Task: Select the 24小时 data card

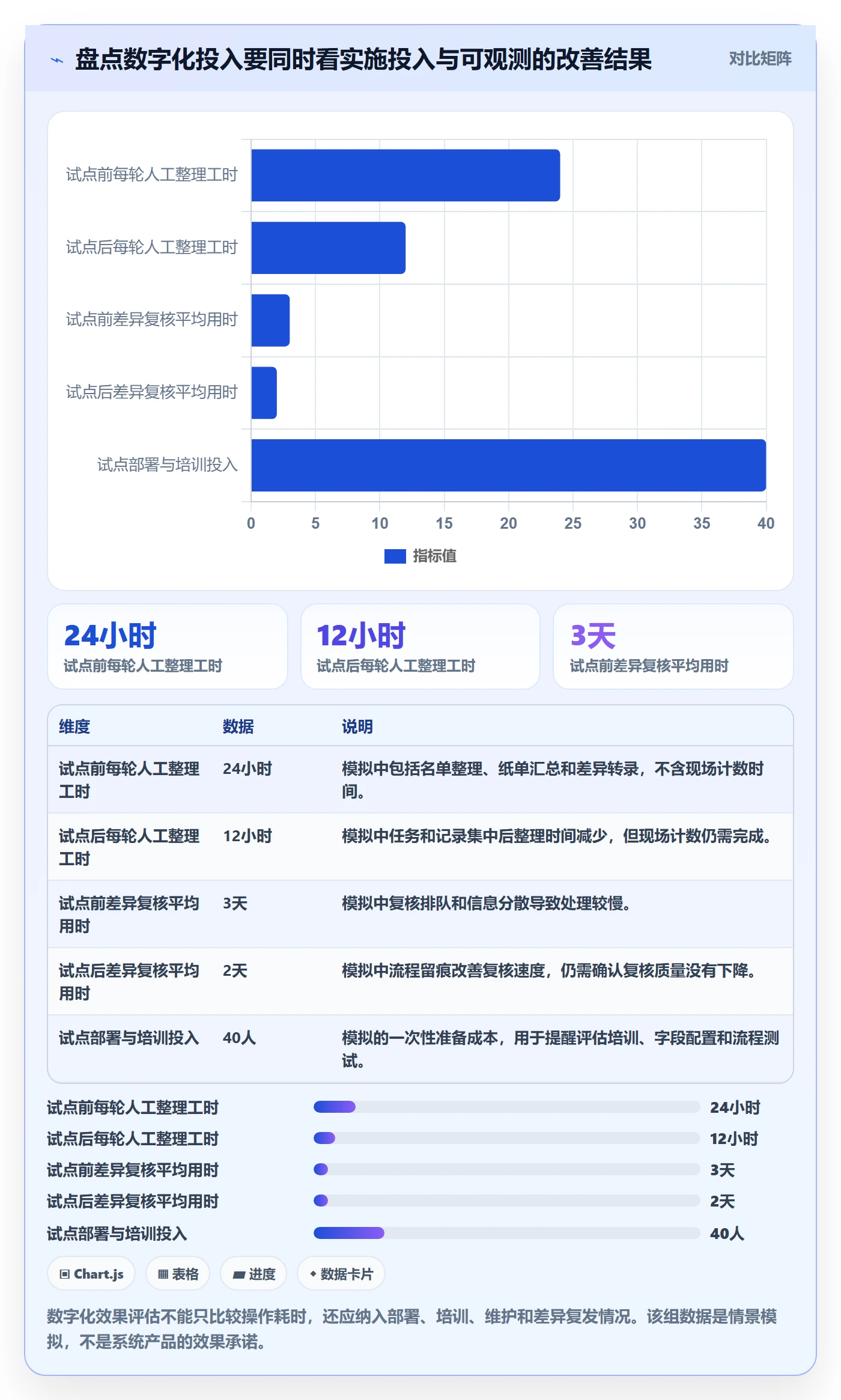Action: [168, 647]
